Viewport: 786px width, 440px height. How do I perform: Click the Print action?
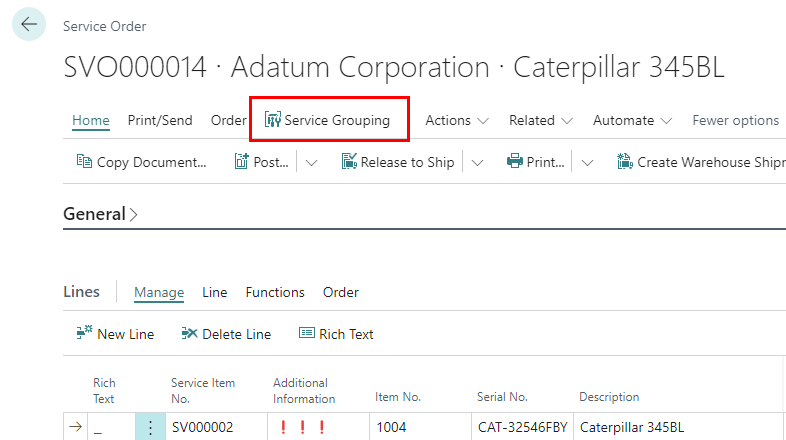[x=536, y=162]
